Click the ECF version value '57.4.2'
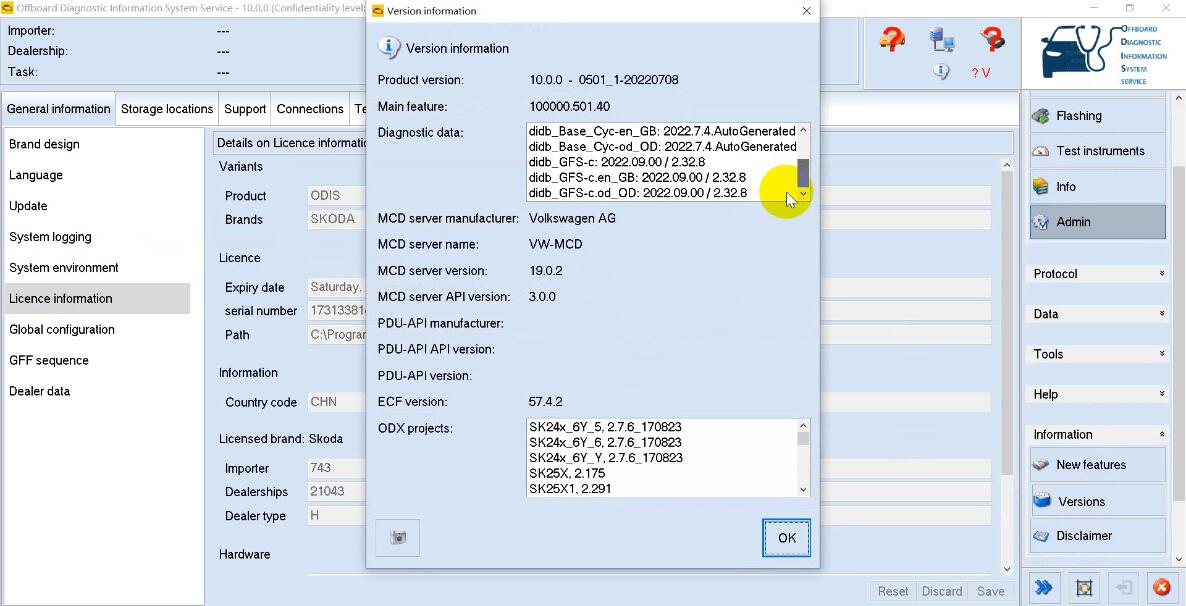This screenshot has width=1186, height=606. click(545, 401)
